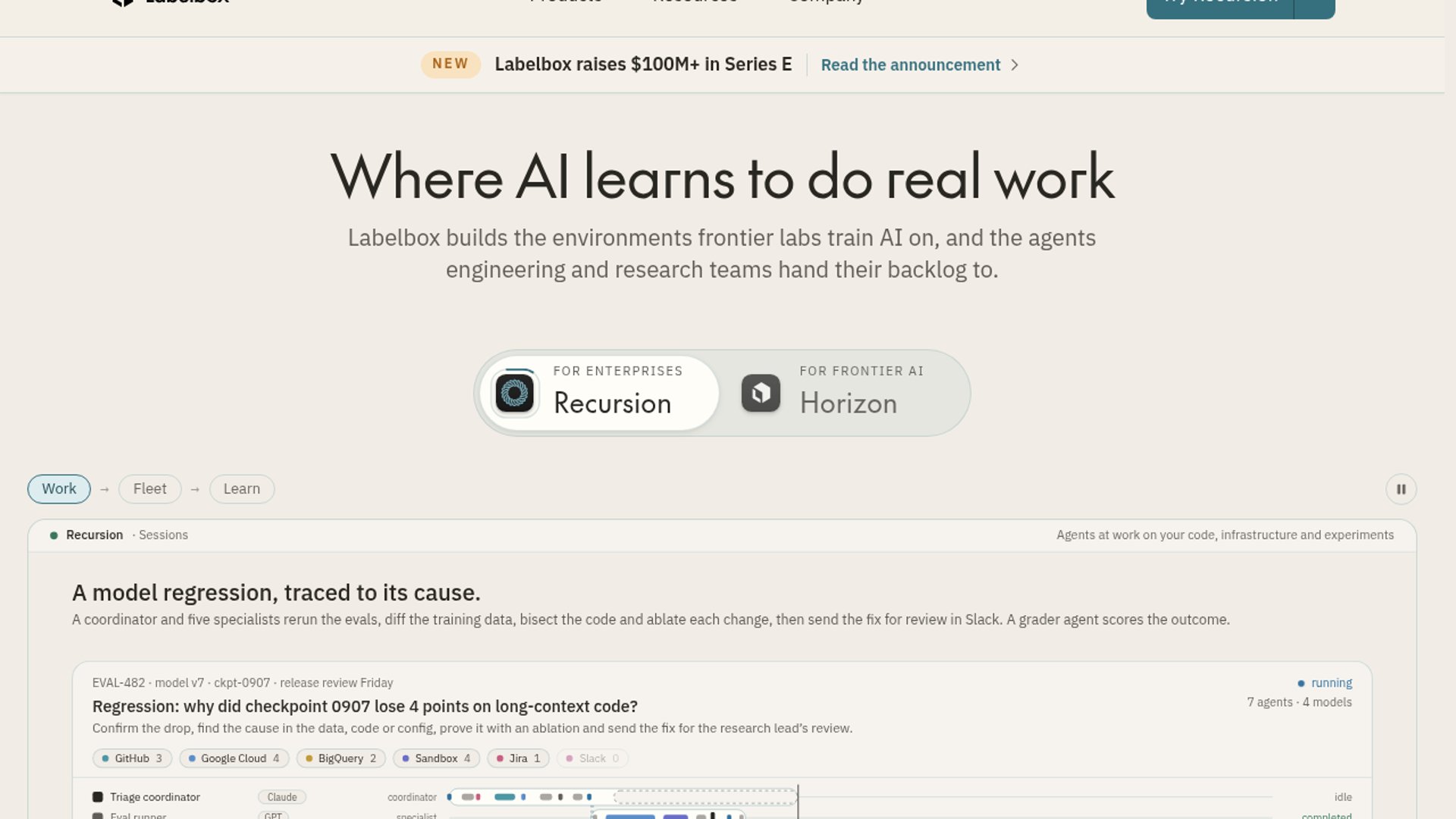1456x819 pixels.
Task: Click the running status indicator
Action: 1325,683
